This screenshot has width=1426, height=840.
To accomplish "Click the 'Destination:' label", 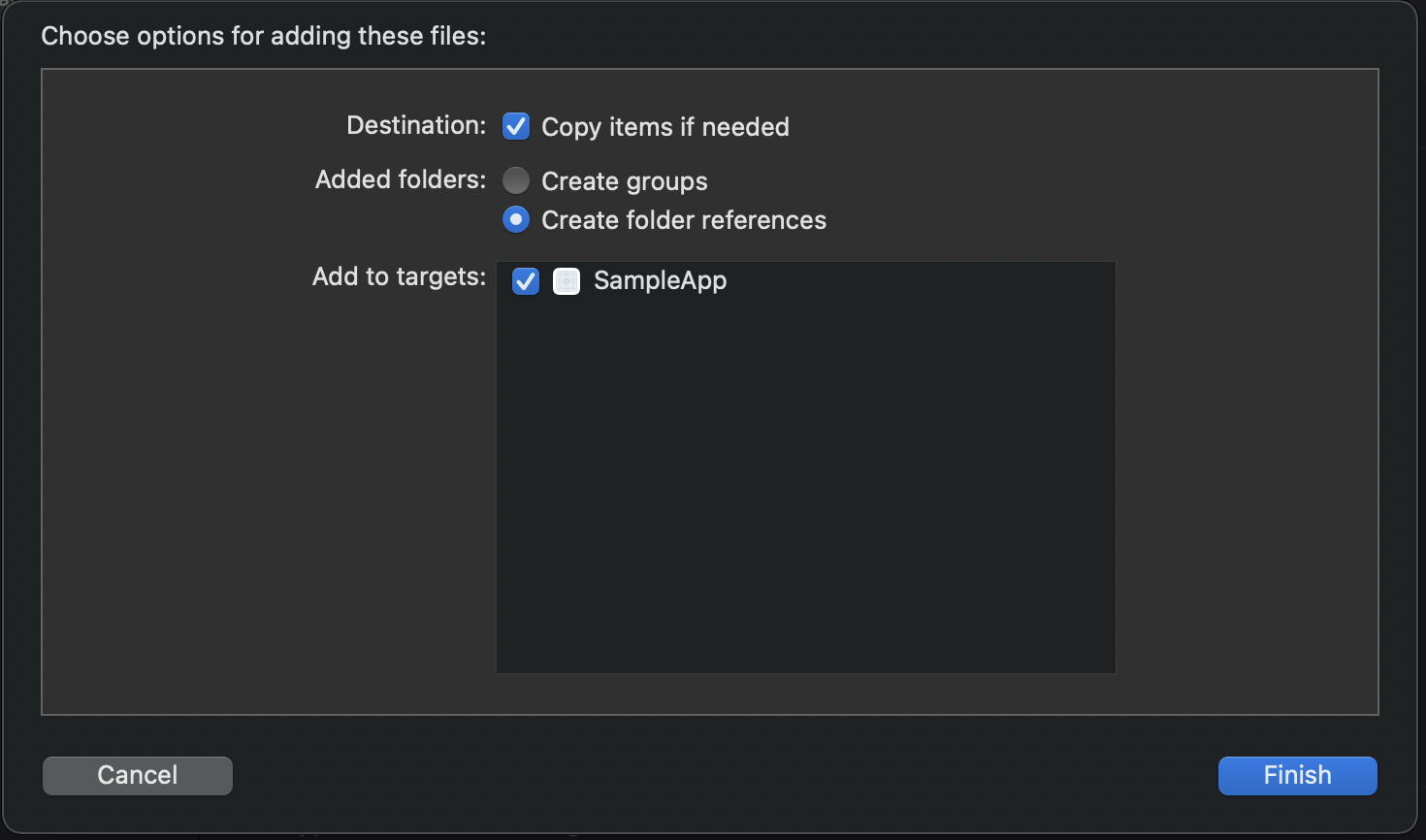I will click(x=416, y=125).
